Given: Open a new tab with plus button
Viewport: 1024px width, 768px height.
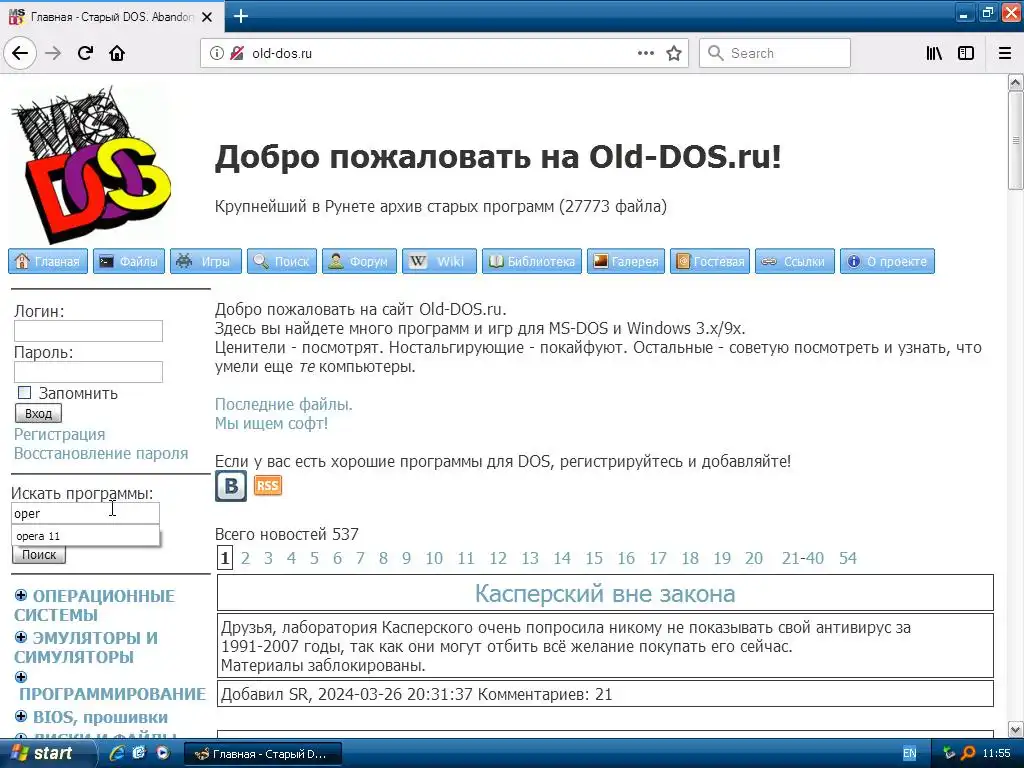Looking at the screenshot, I should [x=240, y=16].
